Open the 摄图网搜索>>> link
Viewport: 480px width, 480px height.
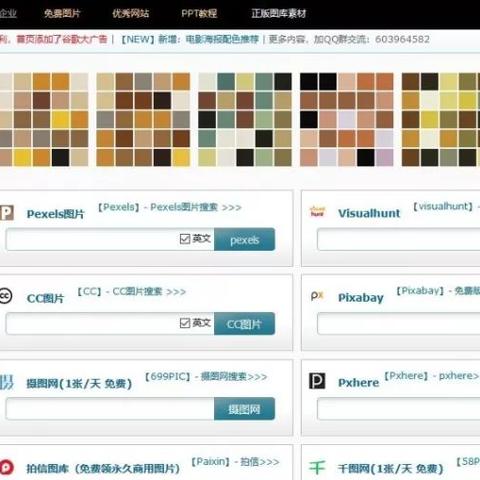point(234,377)
